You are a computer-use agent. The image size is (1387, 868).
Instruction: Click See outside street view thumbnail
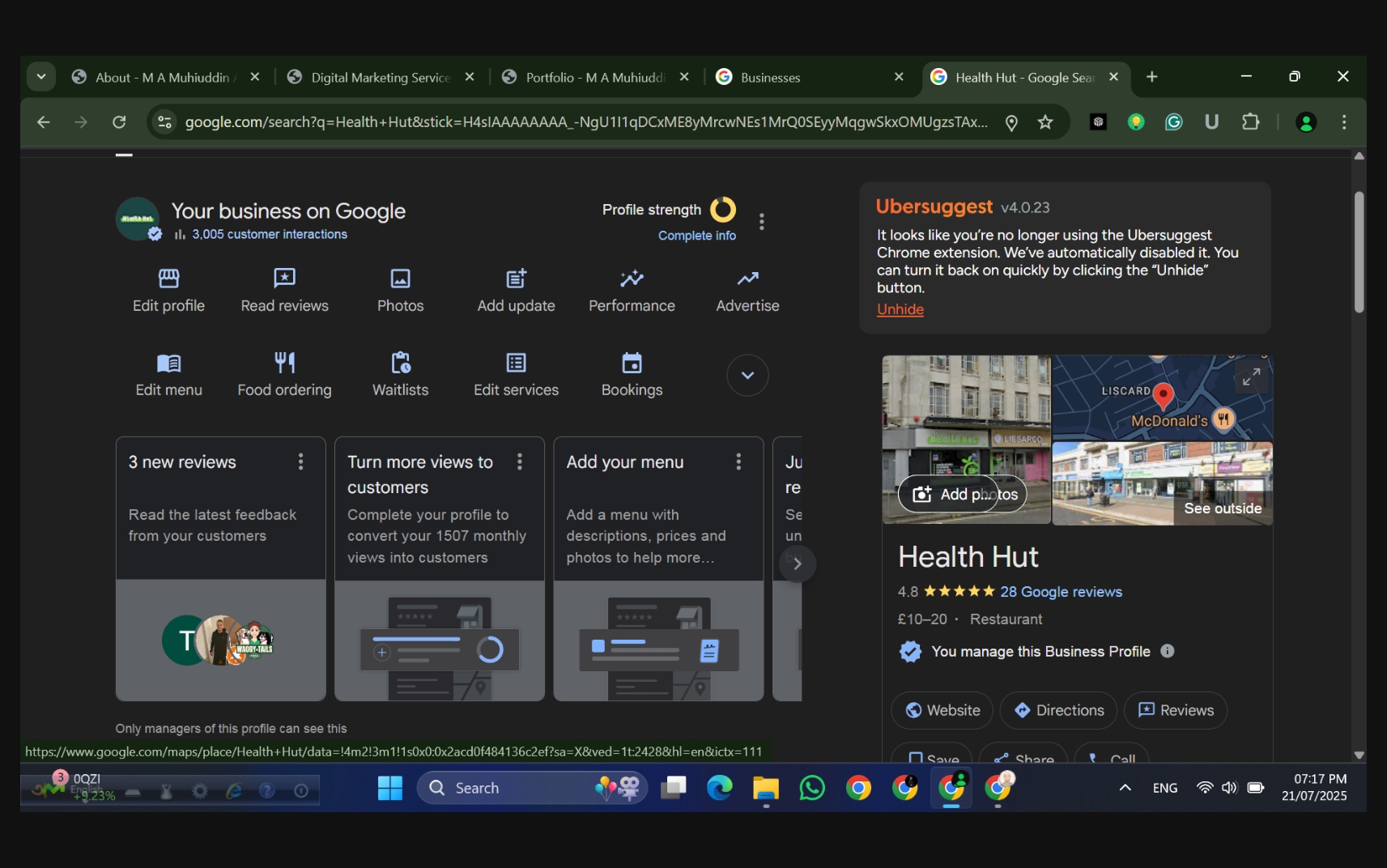[1162, 483]
